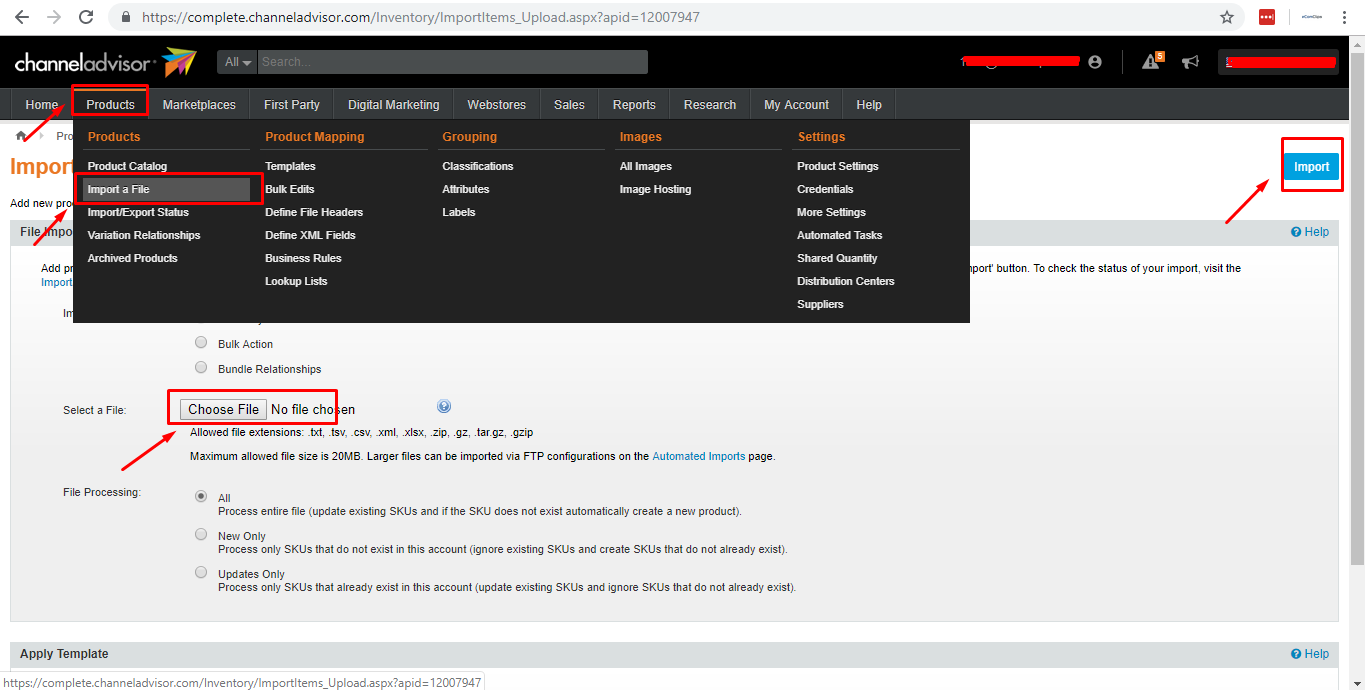1365x690 pixels.
Task: Open Define File Headers entry
Action: (314, 212)
